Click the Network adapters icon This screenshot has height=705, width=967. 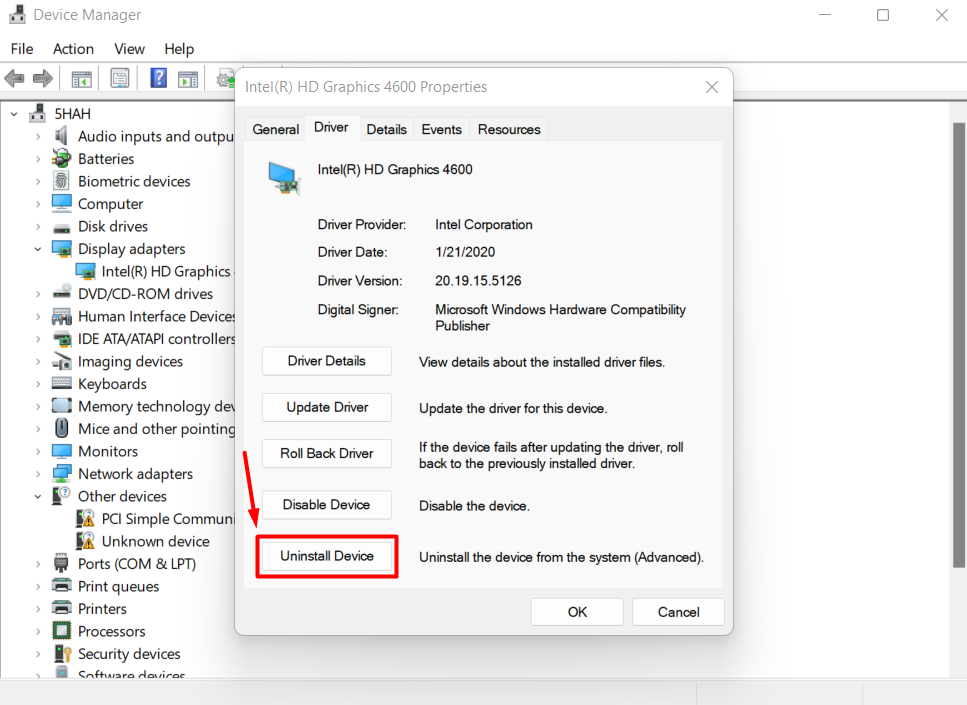coord(62,474)
